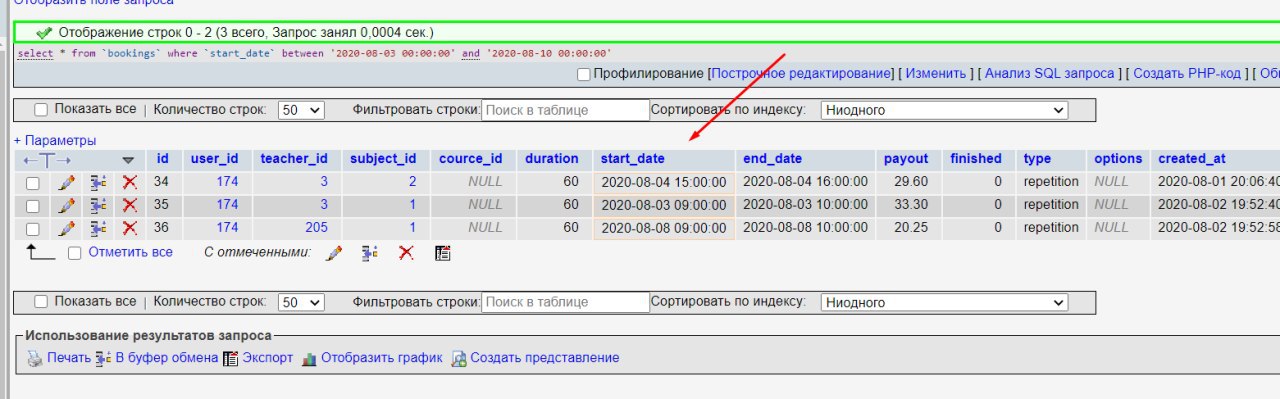This screenshot has height=399, width=1280.
Task: Tick the checkbox for row id 36
Action: pyautogui.click(x=33, y=229)
